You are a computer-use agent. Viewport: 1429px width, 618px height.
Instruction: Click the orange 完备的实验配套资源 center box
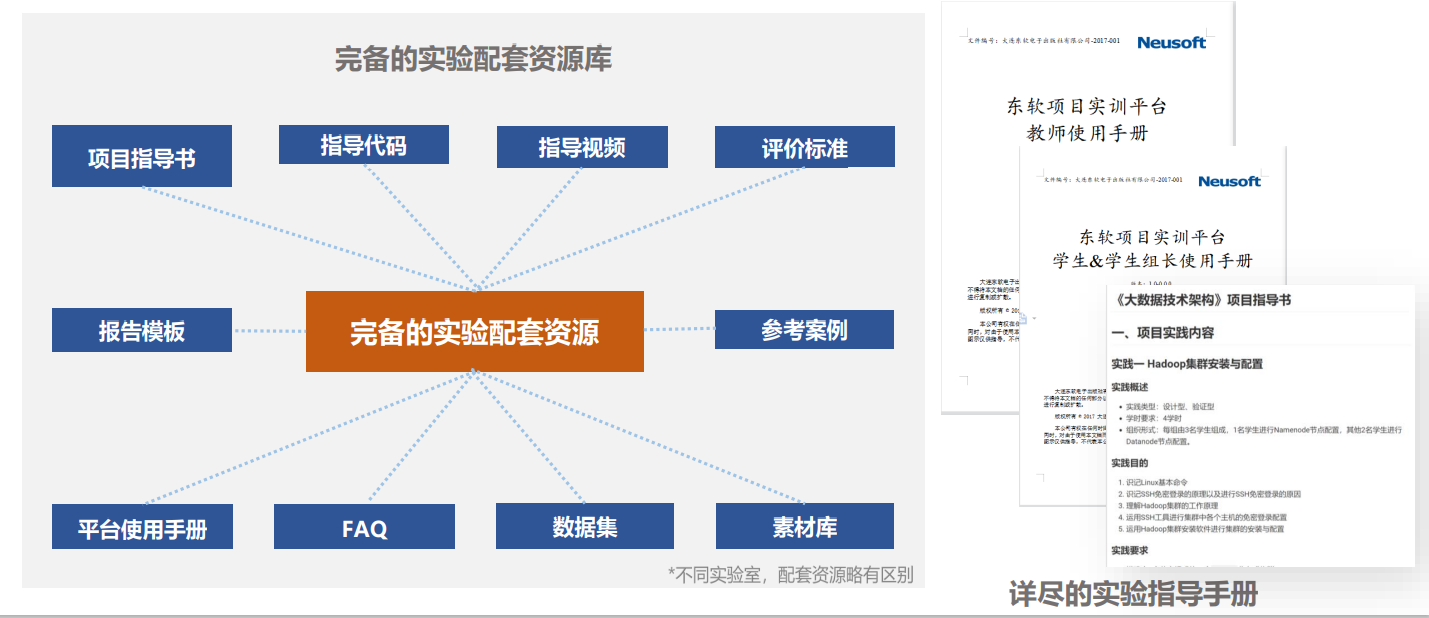pos(474,332)
